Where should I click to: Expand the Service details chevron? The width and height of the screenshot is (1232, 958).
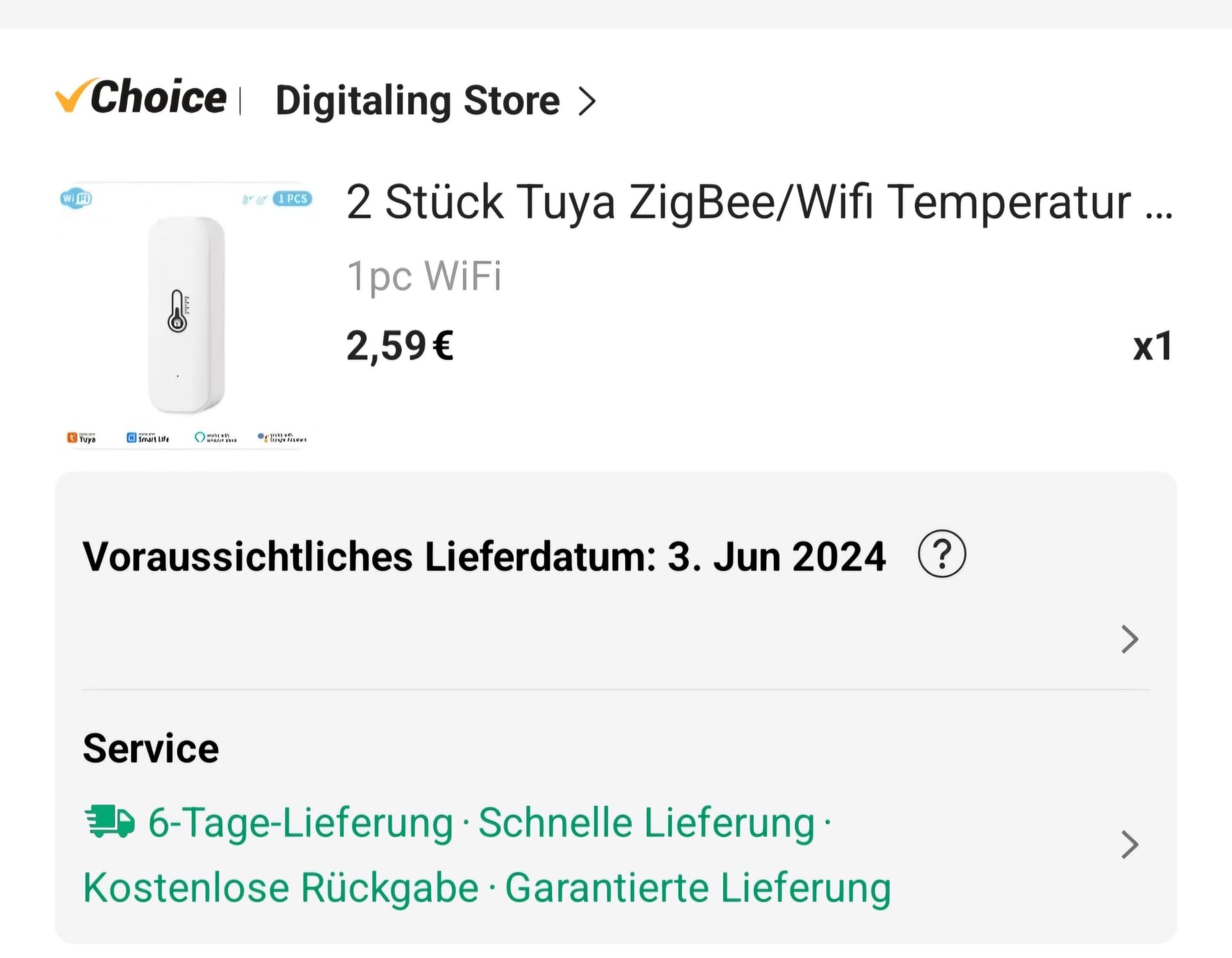click(1129, 844)
